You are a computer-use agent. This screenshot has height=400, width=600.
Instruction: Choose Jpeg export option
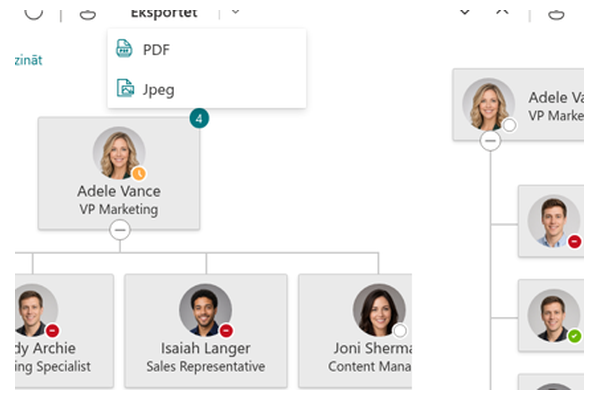pyautogui.click(x=207, y=89)
